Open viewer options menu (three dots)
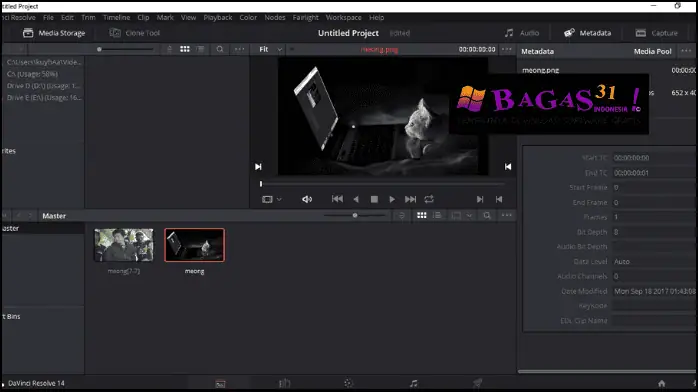Screen dimensions: 698x392 [x=507, y=49]
